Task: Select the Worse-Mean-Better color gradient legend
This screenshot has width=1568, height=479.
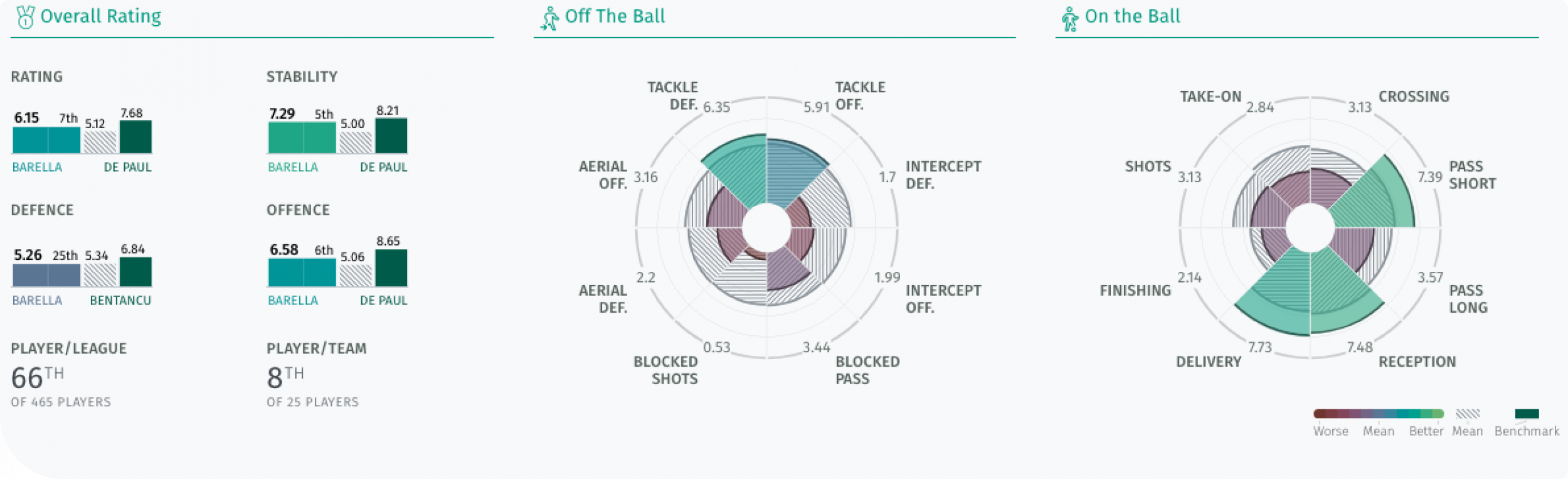Action: tap(1378, 414)
